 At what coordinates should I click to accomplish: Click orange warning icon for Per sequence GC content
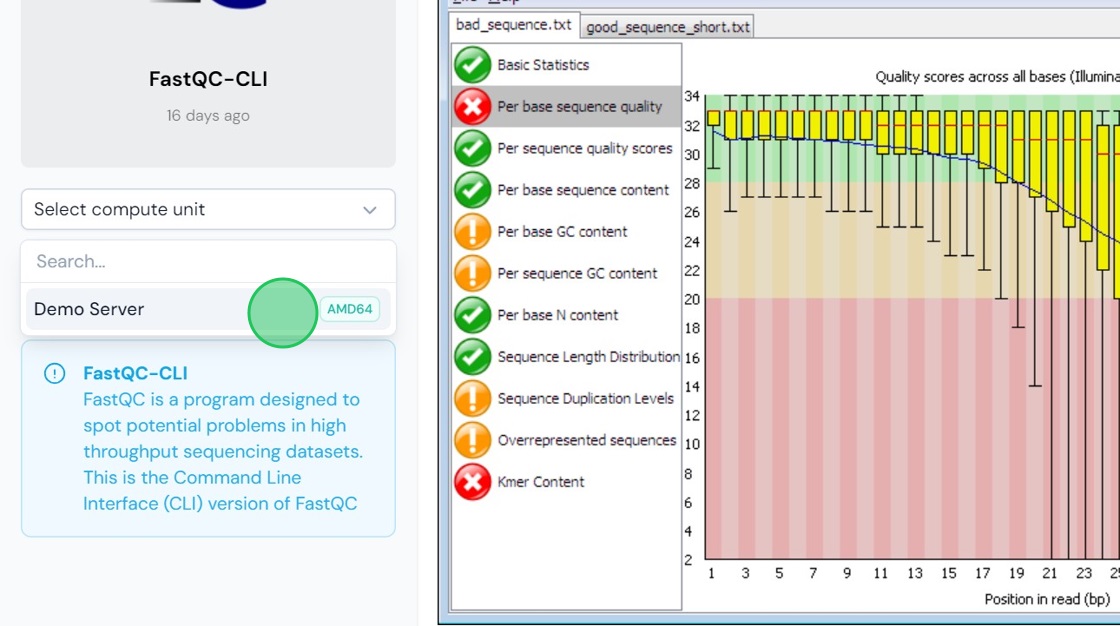pos(472,273)
